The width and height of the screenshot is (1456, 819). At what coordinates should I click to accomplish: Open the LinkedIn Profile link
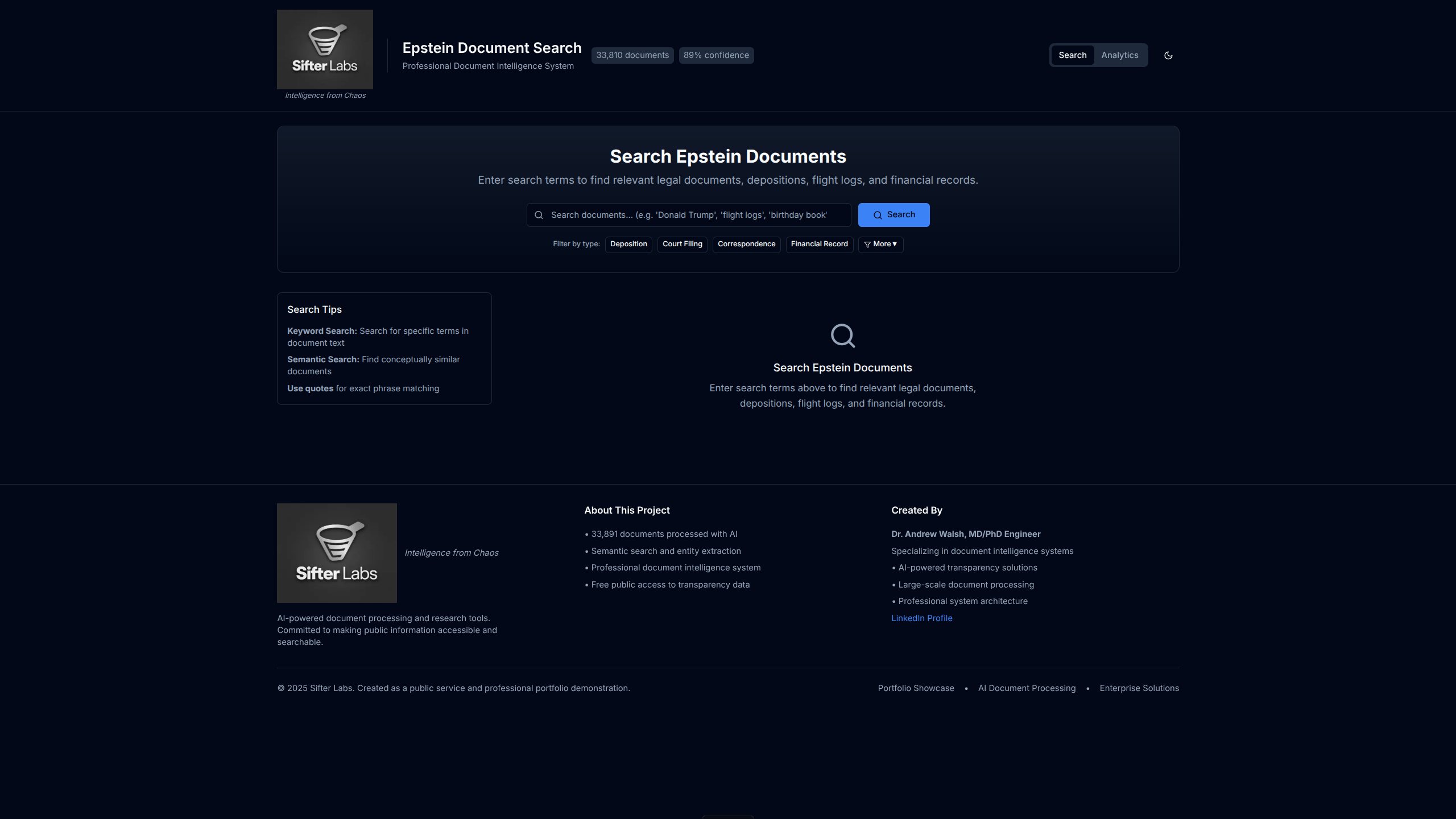tap(921, 618)
